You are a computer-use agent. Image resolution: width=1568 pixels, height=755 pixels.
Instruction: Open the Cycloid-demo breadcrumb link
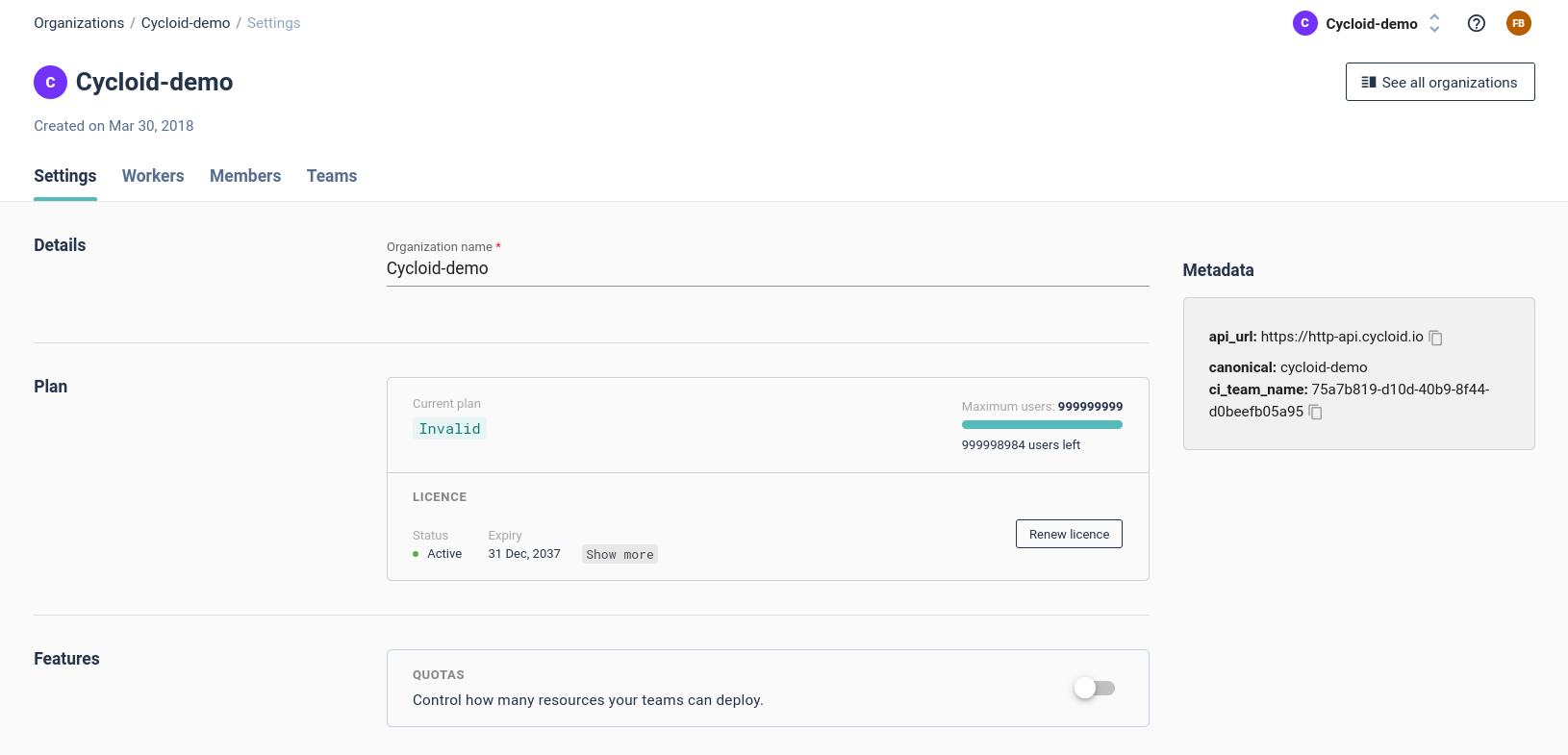186,23
